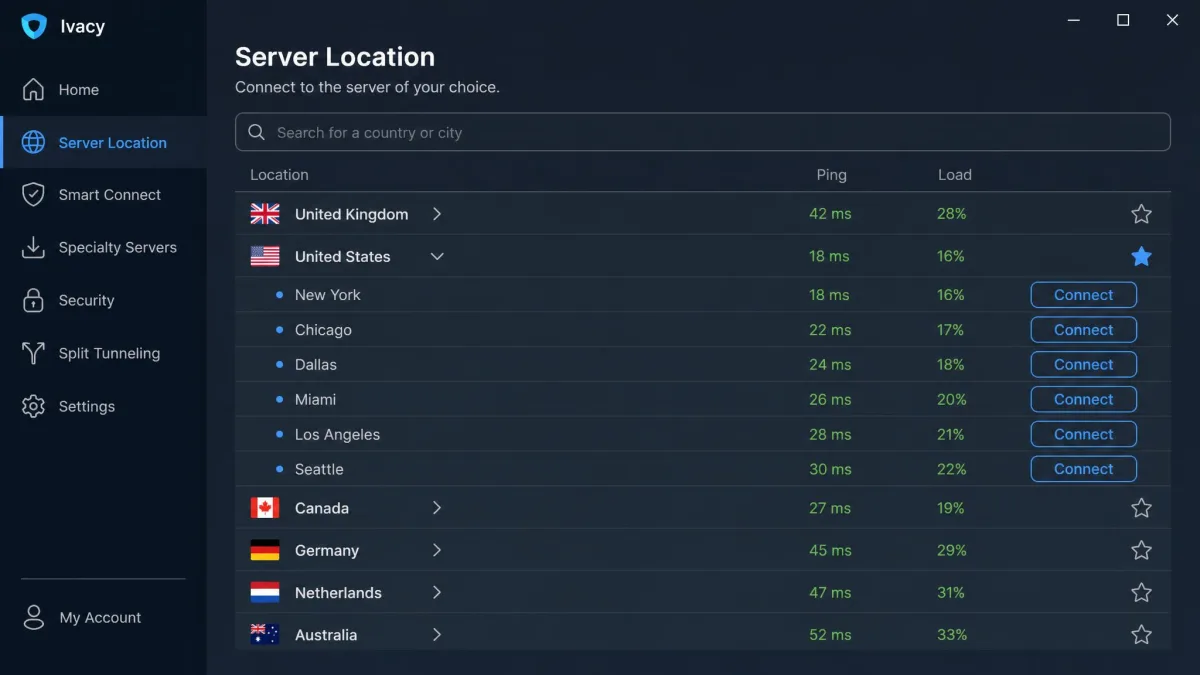Screen dimensions: 1200x675
Task: Open Split Tunneling section
Action: [x=103, y=353]
